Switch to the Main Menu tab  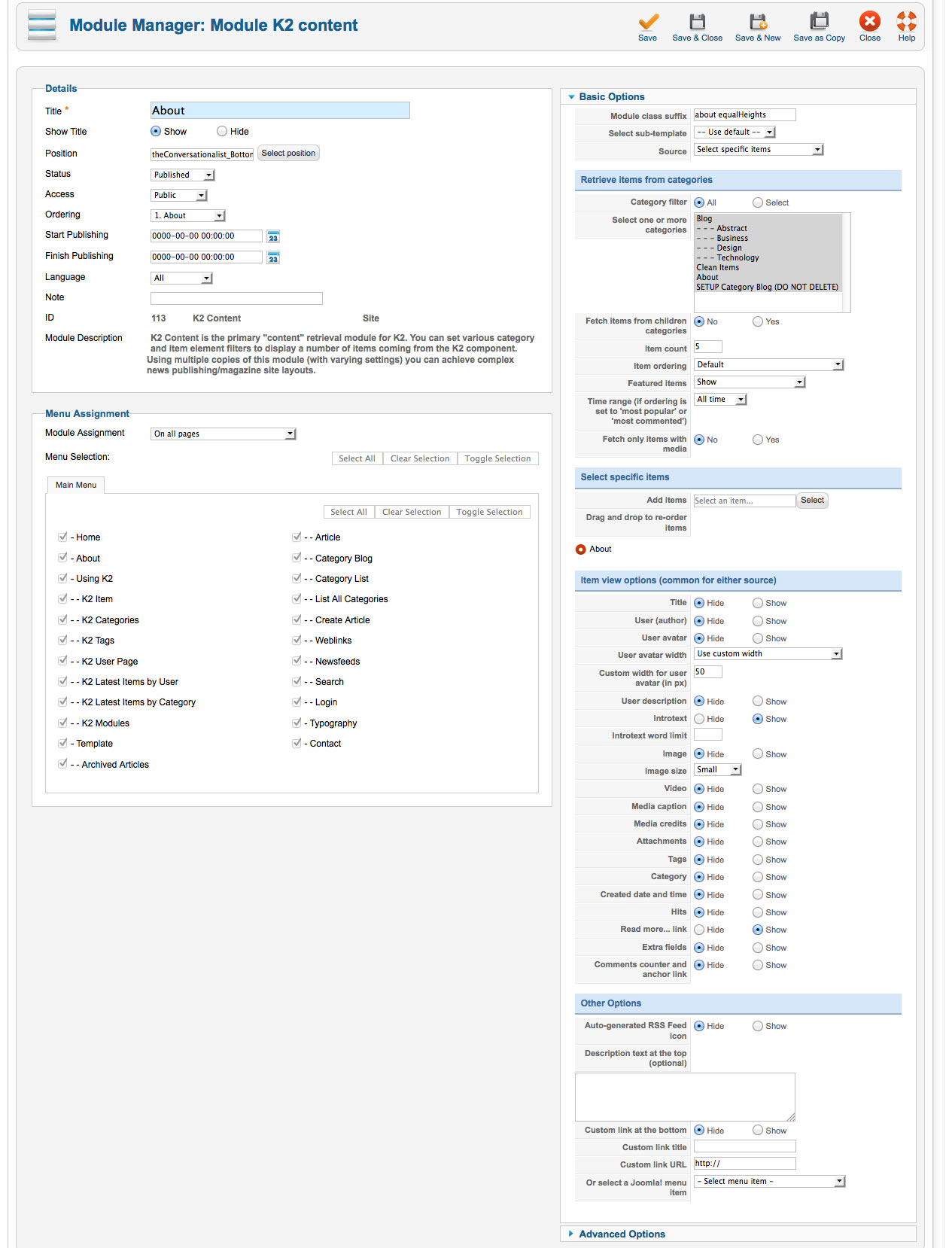pyautogui.click(x=76, y=485)
